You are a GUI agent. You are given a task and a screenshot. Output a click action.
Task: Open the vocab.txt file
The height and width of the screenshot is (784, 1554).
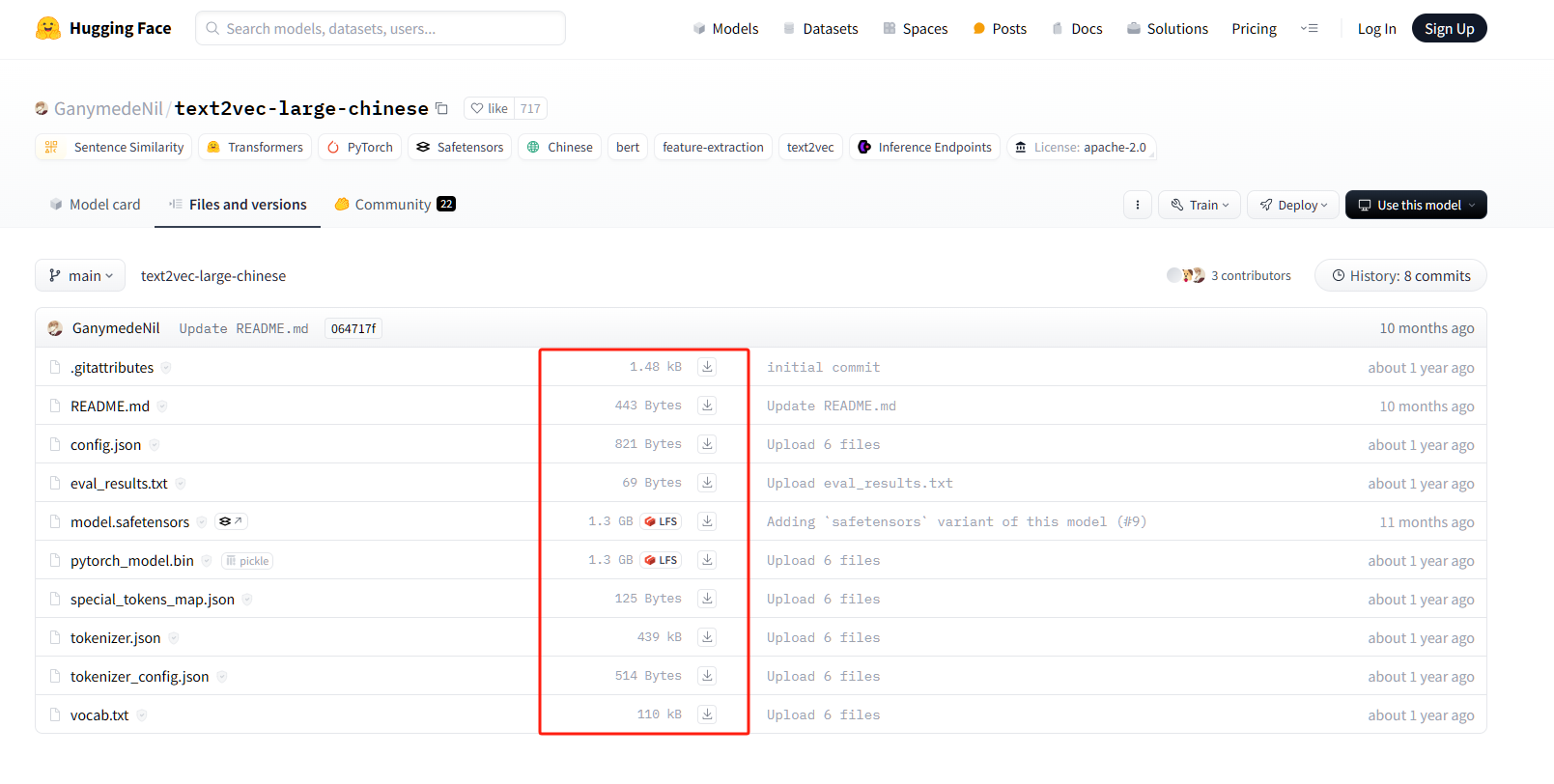click(x=99, y=715)
